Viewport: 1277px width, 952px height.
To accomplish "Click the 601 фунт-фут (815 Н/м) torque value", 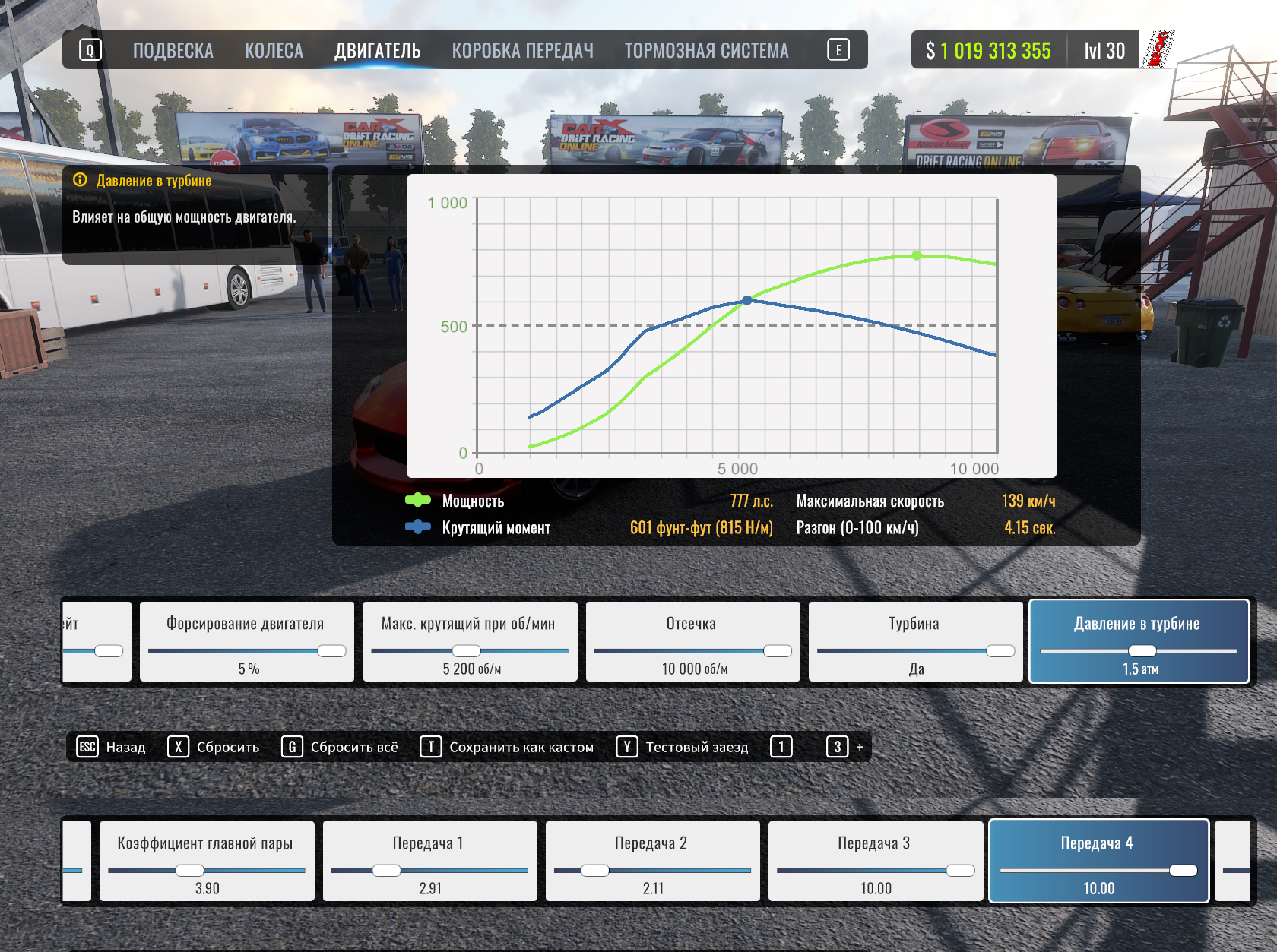I will (702, 528).
